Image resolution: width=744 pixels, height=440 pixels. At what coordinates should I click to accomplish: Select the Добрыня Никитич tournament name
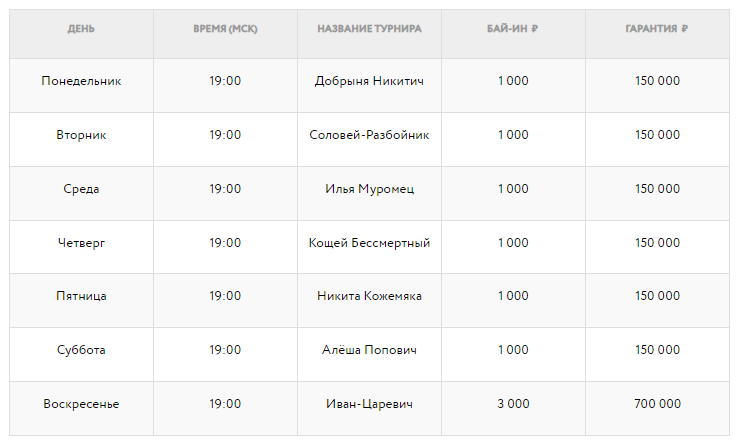369,81
